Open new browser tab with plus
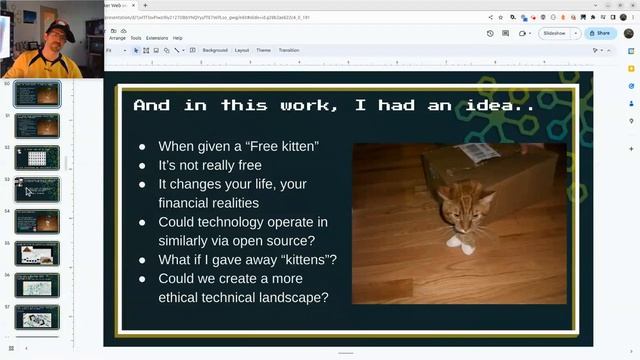 145,5
